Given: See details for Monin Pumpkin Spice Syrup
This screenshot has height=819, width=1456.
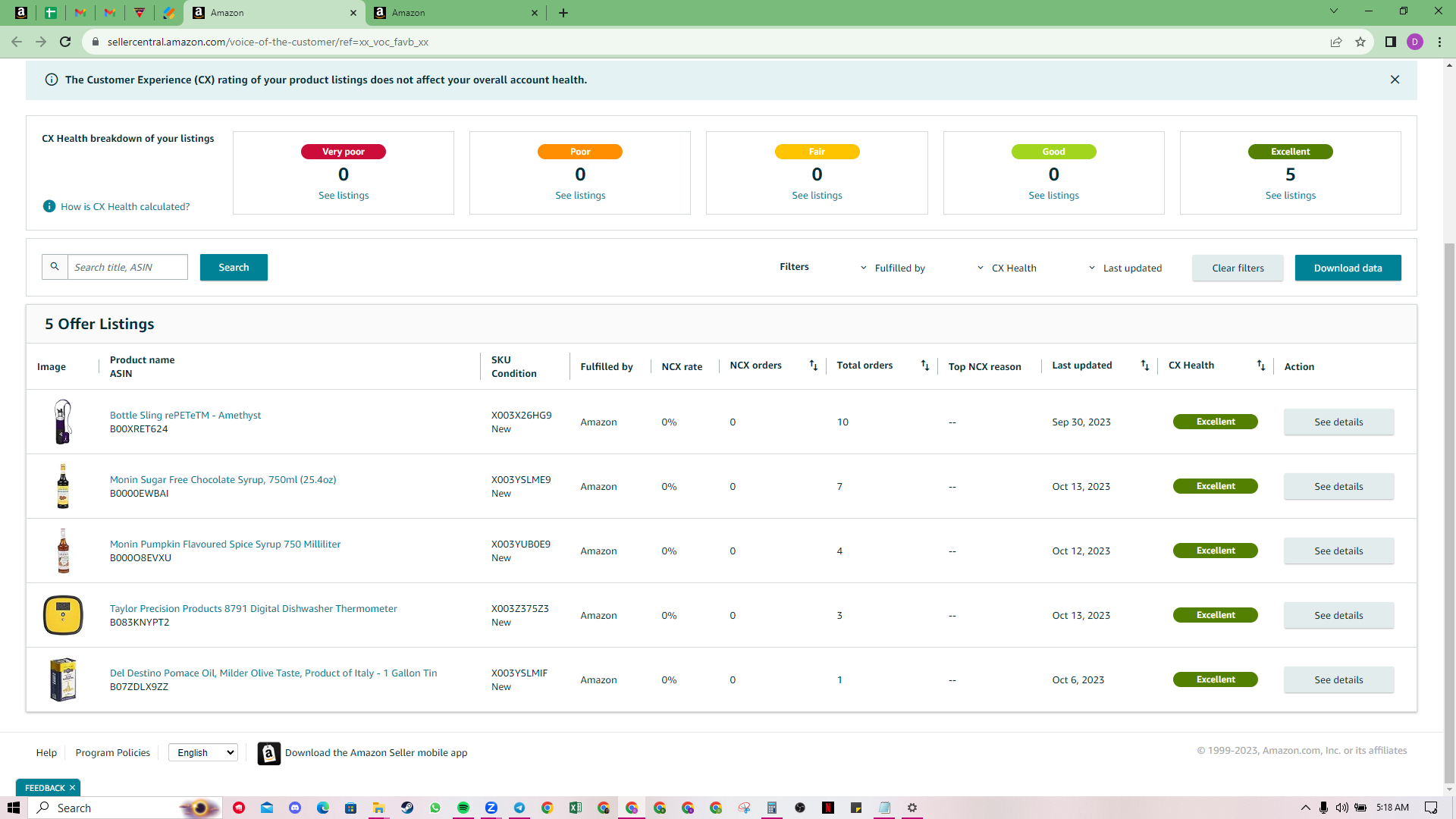Looking at the screenshot, I should tap(1338, 551).
